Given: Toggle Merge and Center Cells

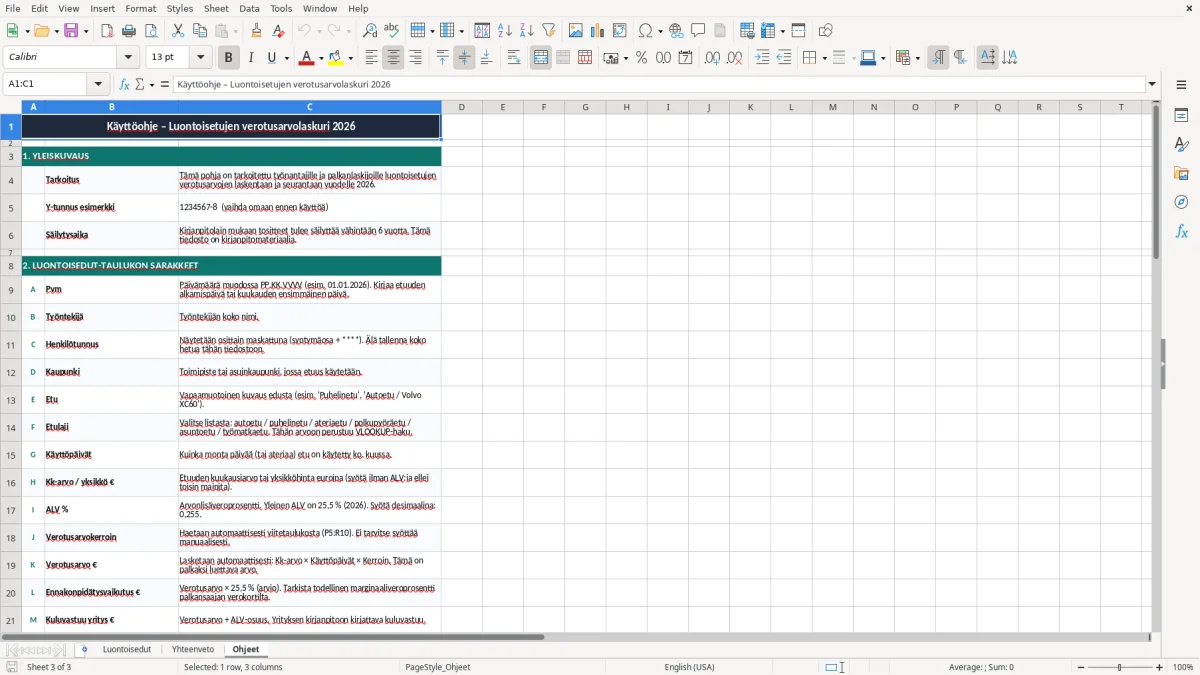Looking at the screenshot, I should pyautogui.click(x=541, y=58).
